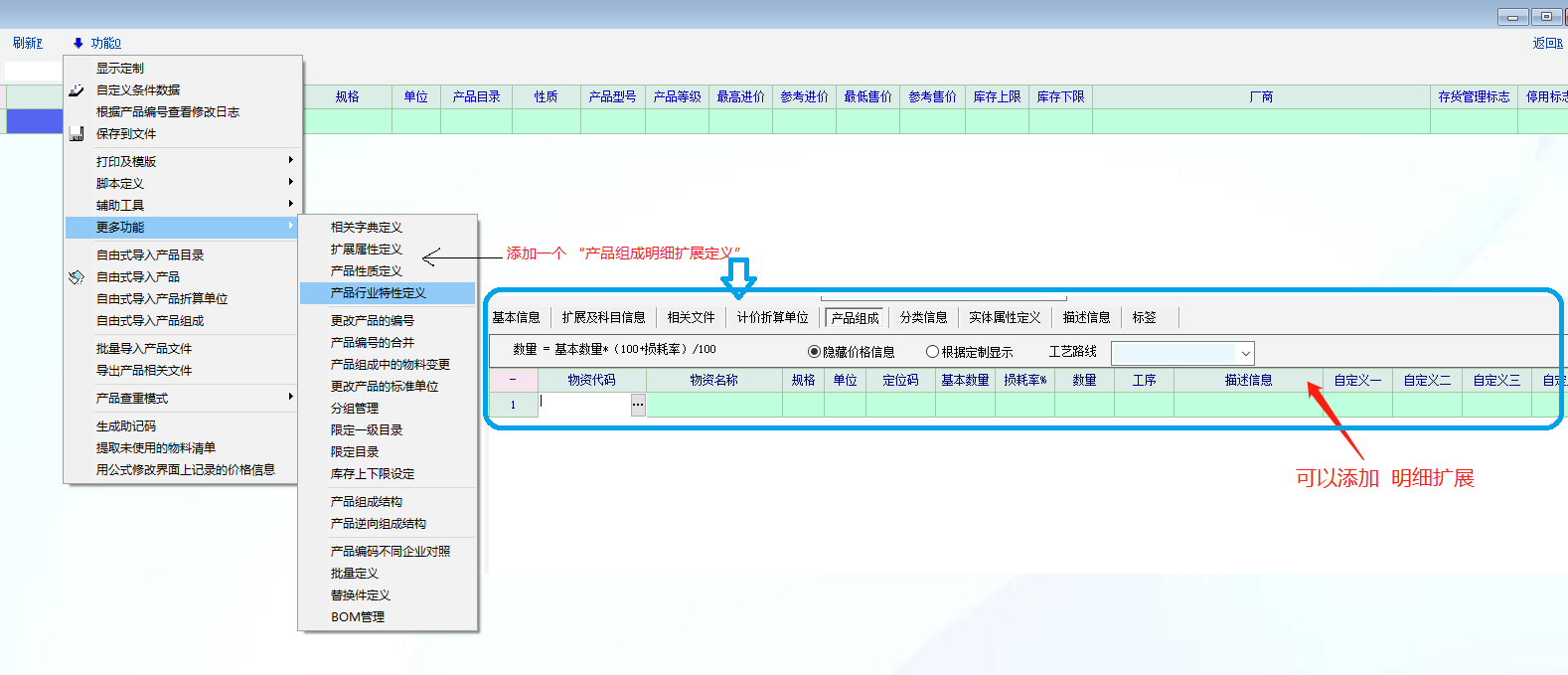The image size is (1568, 675).
Task: Open the 基本信息 tab
Action: coord(516,318)
